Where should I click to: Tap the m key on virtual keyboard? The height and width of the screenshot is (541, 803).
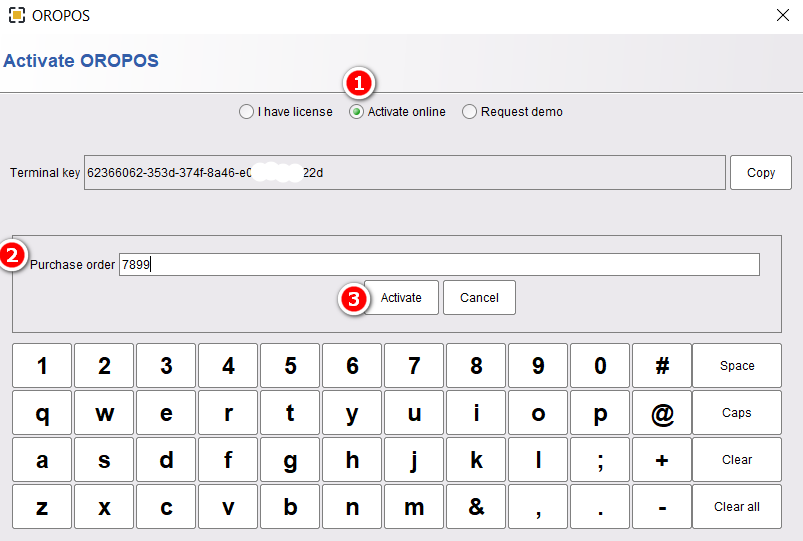coord(414,507)
